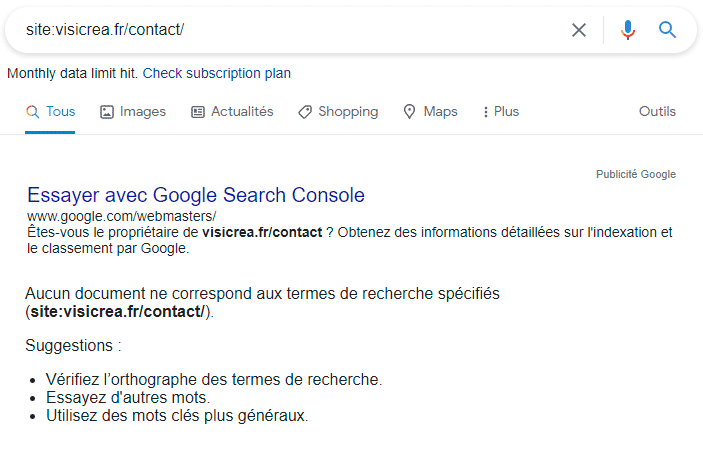Focus the search field containing site:visicrea.fr/contact/
The height and width of the screenshot is (472, 703).
[x=290, y=30]
